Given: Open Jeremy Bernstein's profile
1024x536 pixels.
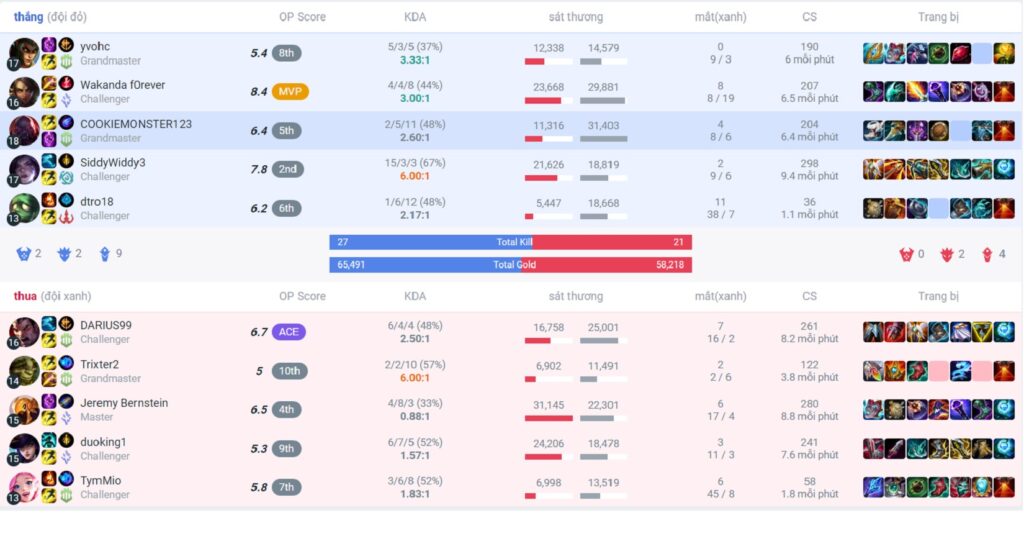Looking at the screenshot, I should (x=124, y=403).
